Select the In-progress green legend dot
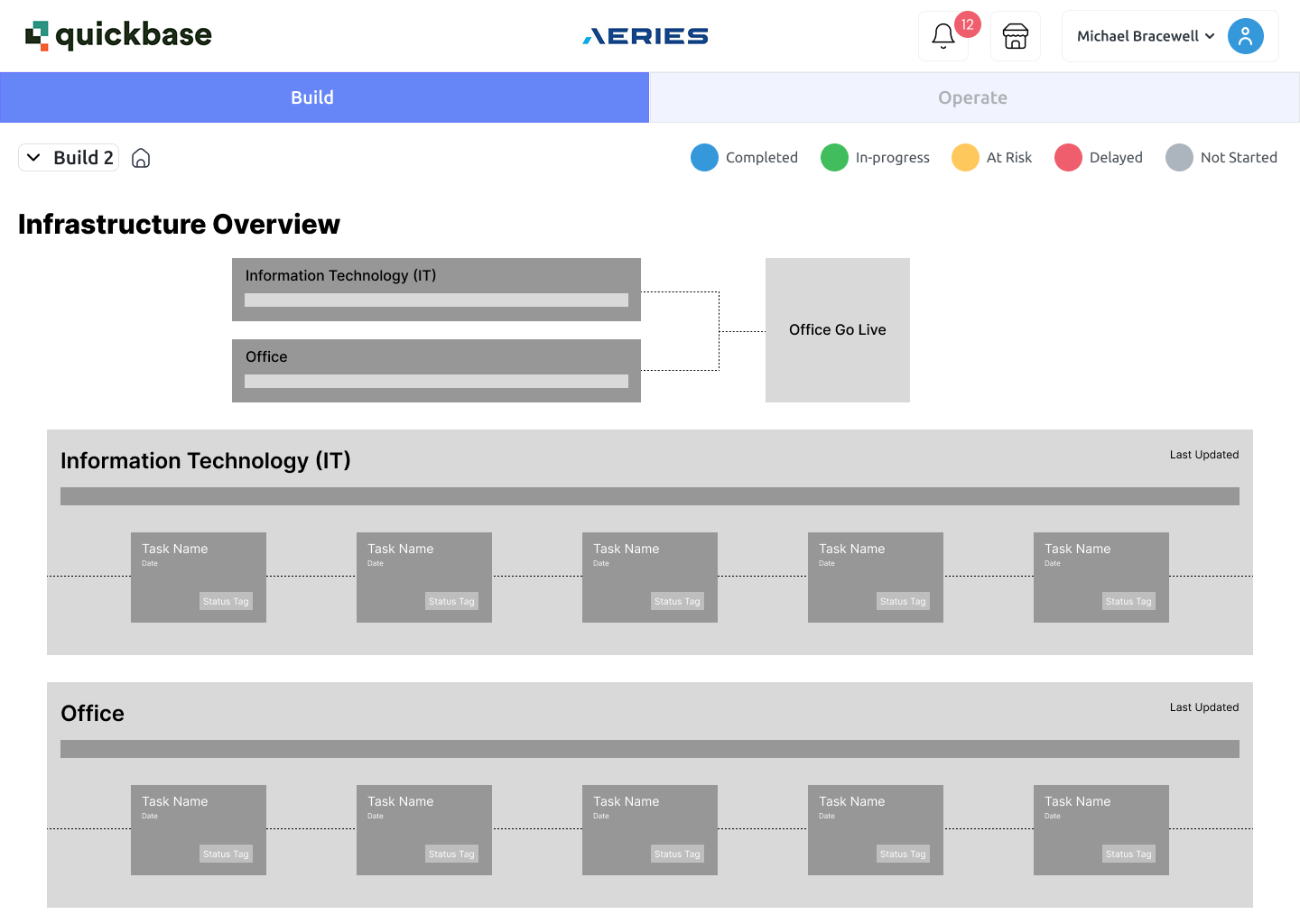The image size is (1300, 924). [x=834, y=157]
